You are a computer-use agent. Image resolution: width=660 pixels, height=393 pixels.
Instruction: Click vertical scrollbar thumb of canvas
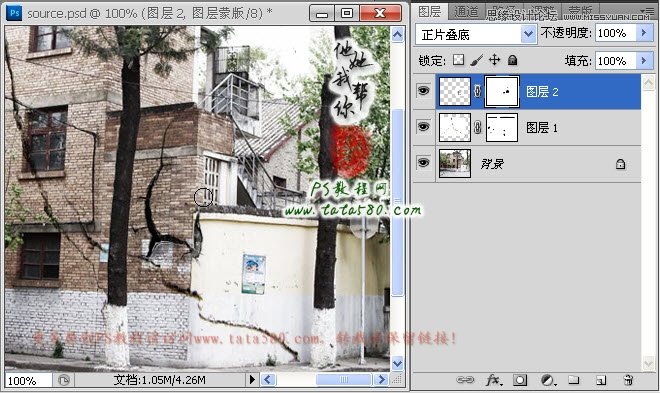[397, 202]
